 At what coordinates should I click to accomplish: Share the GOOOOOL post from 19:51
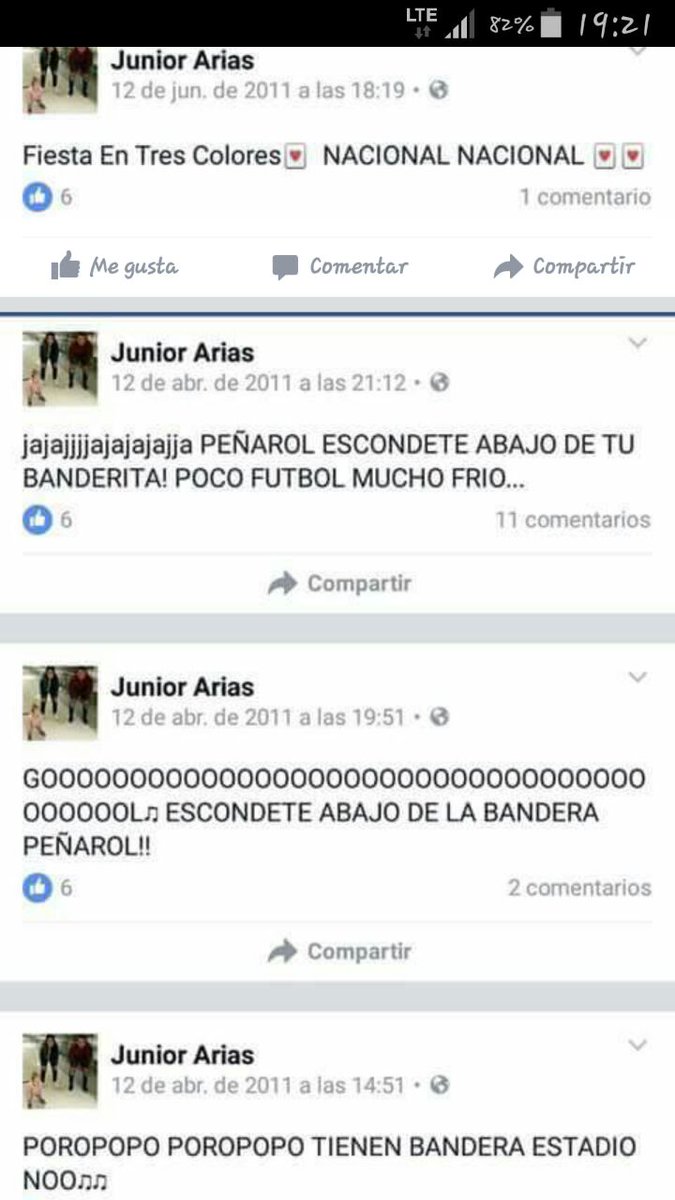pos(339,951)
